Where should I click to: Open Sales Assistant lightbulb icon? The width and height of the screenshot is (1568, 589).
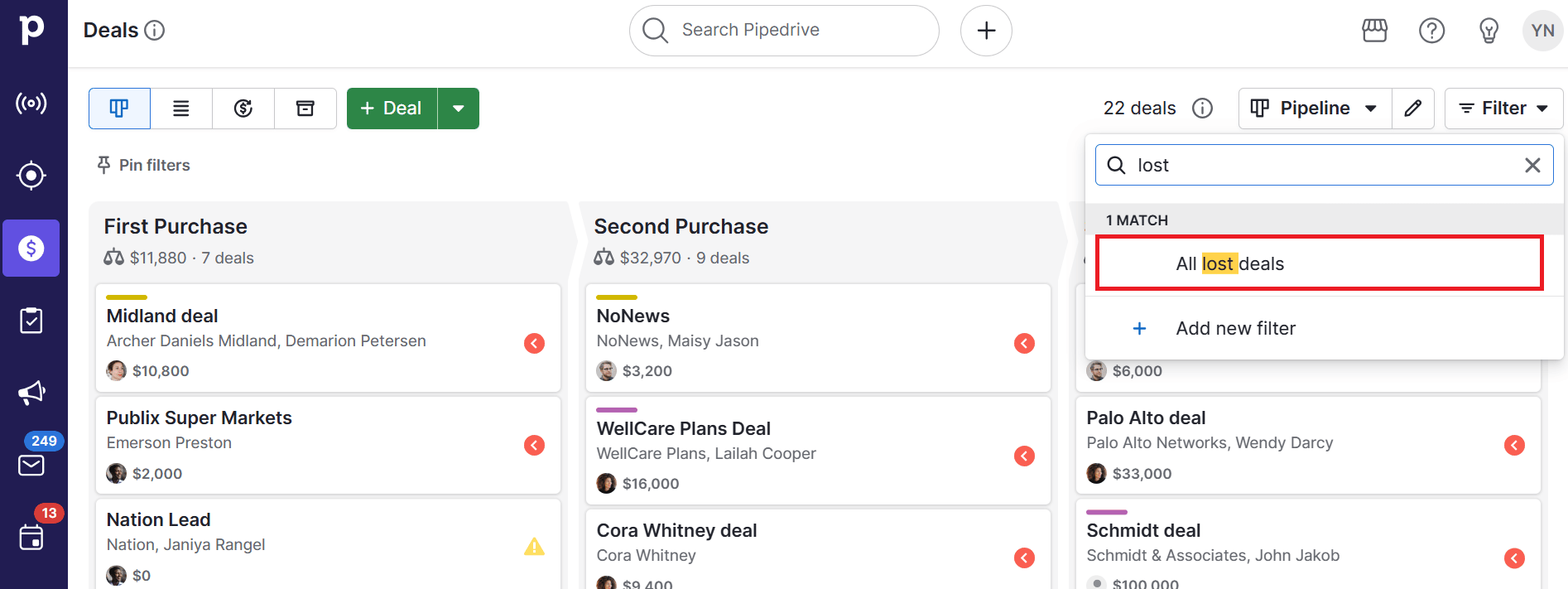pyautogui.click(x=1489, y=31)
